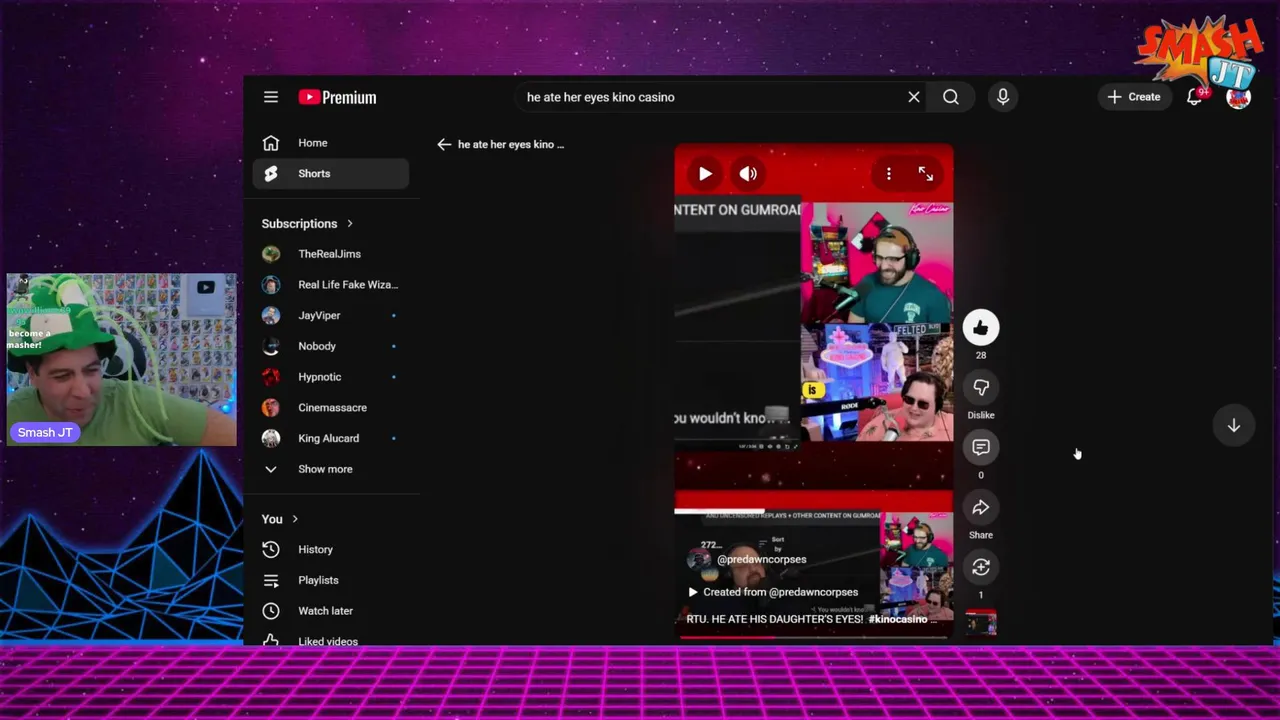1280x720 pixels.
Task: Dislike this Short
Action: pyautogui.click(x=981, y=387)
